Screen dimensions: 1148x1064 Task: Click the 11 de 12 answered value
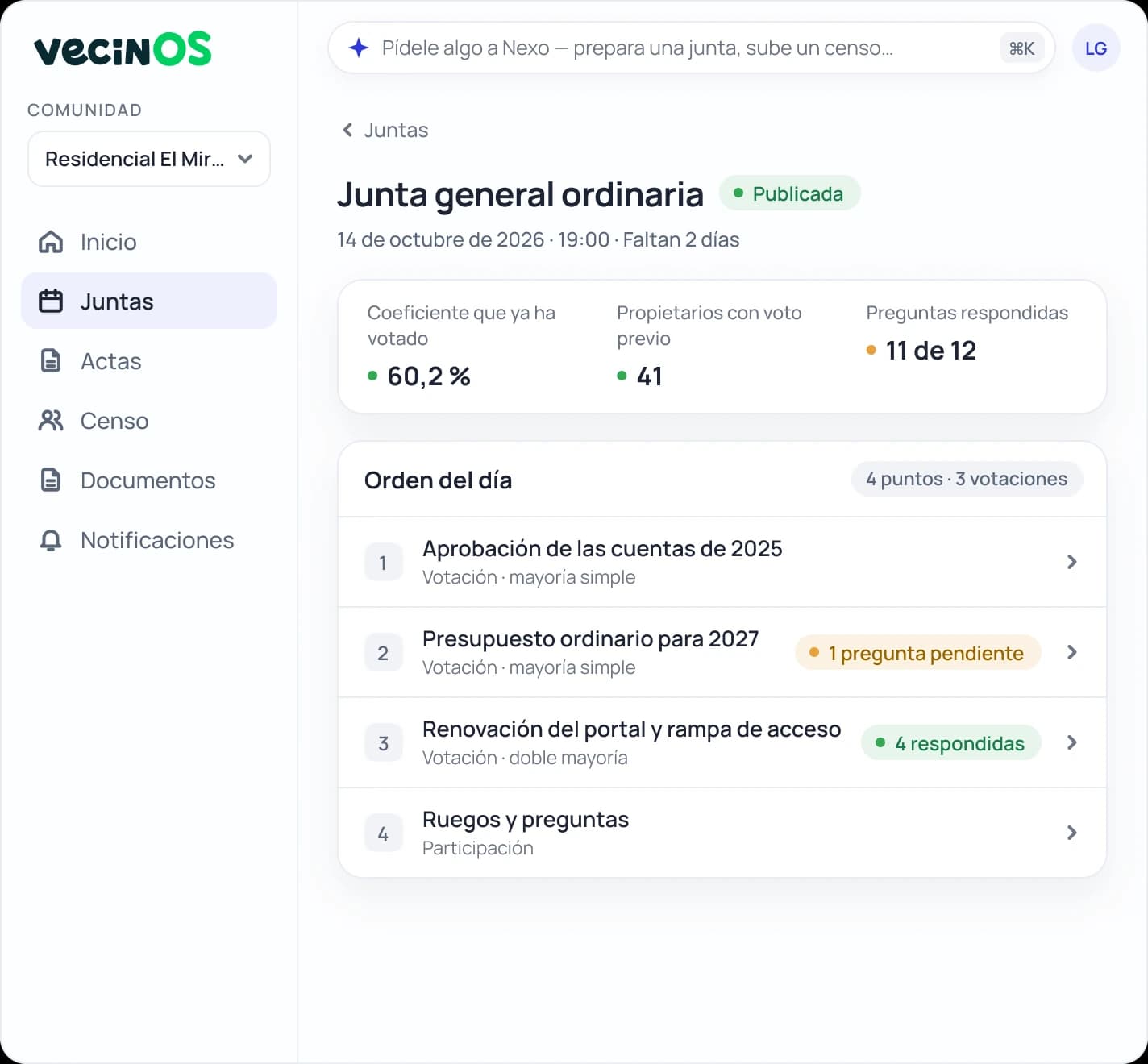click(x=931, y=351)
